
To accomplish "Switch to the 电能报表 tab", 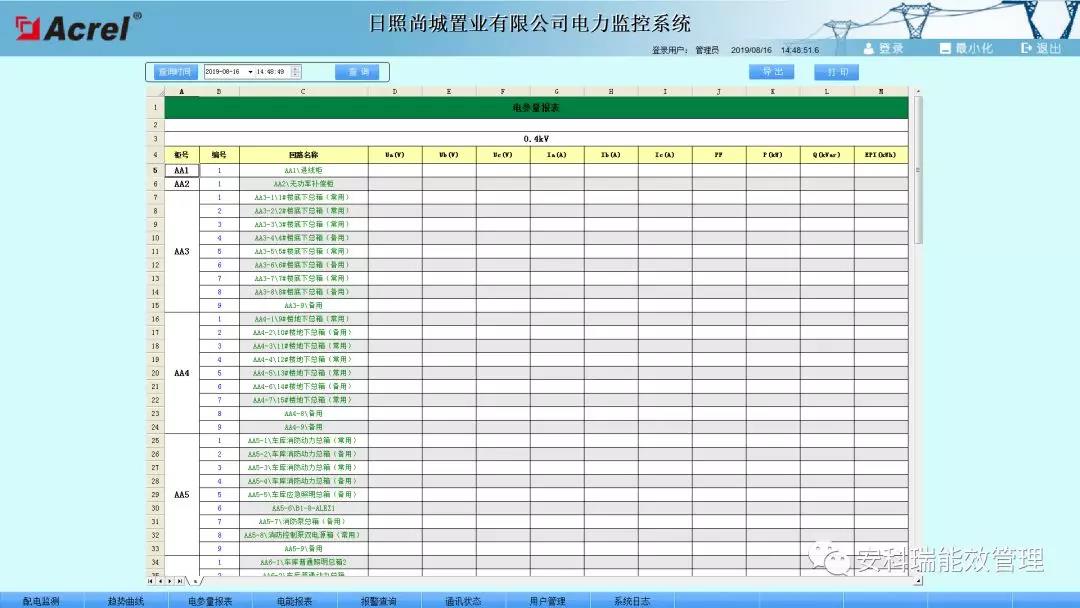I will [x=295, y=601].
